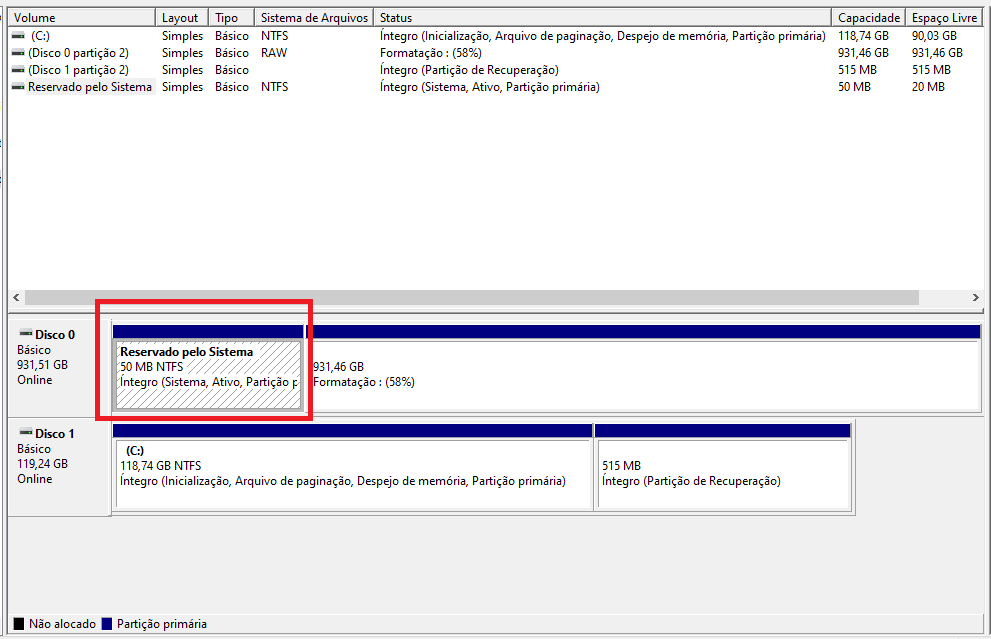Sort by the Tipo column header
The height and width of the screenshot is (639, 991).
click(x=231, y=18)
